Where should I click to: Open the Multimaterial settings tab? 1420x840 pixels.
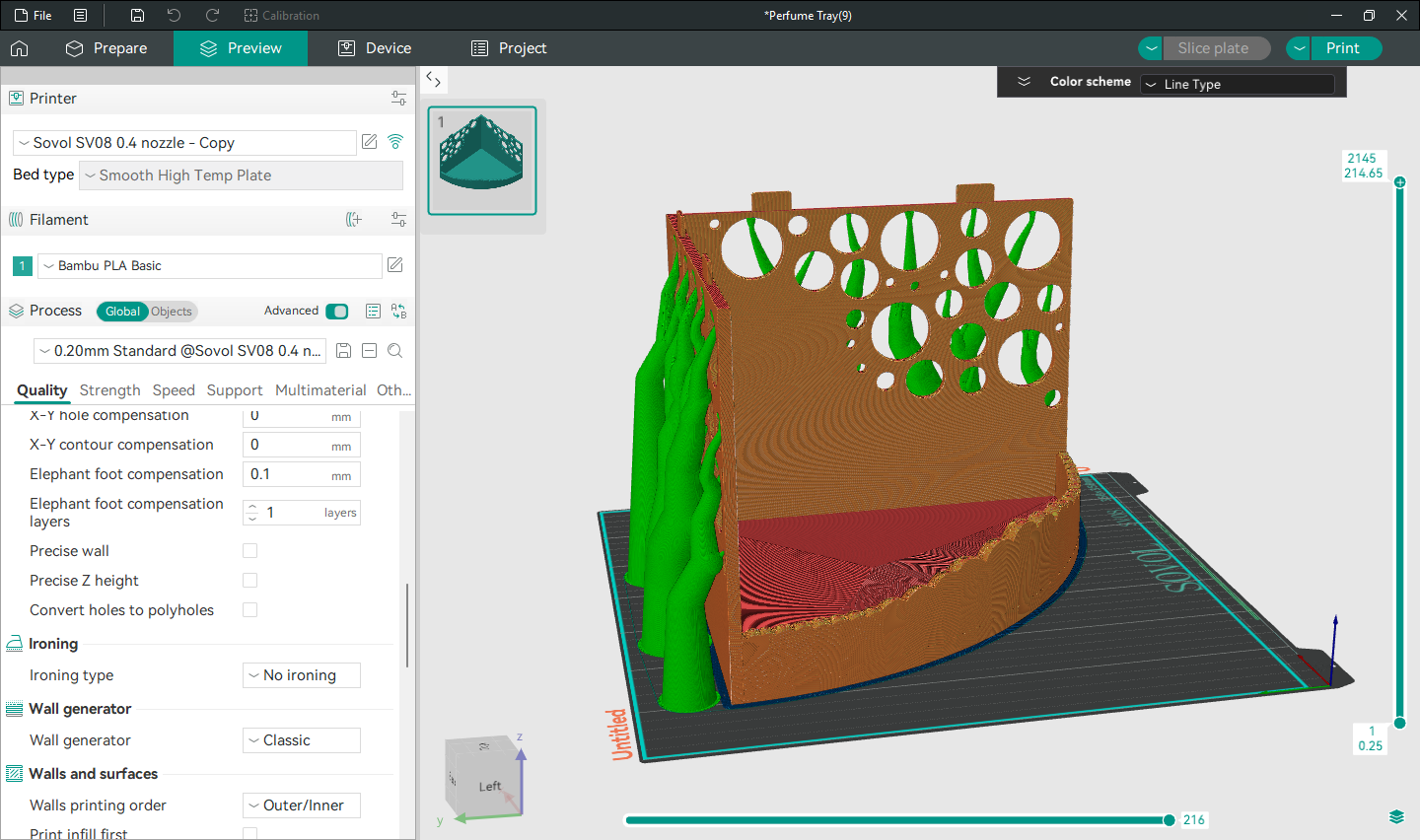[x=320, y=390]
